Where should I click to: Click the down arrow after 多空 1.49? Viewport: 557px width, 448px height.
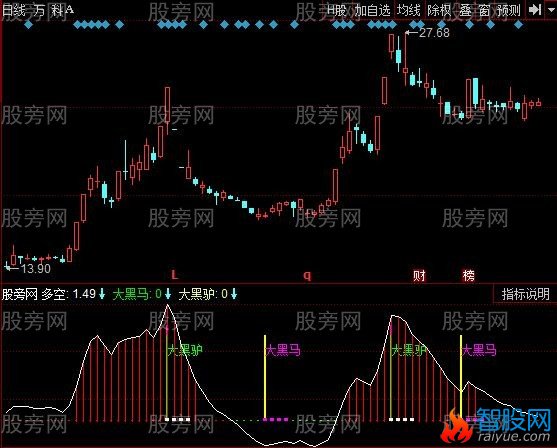pyautogui.click(x=102, y=294)
